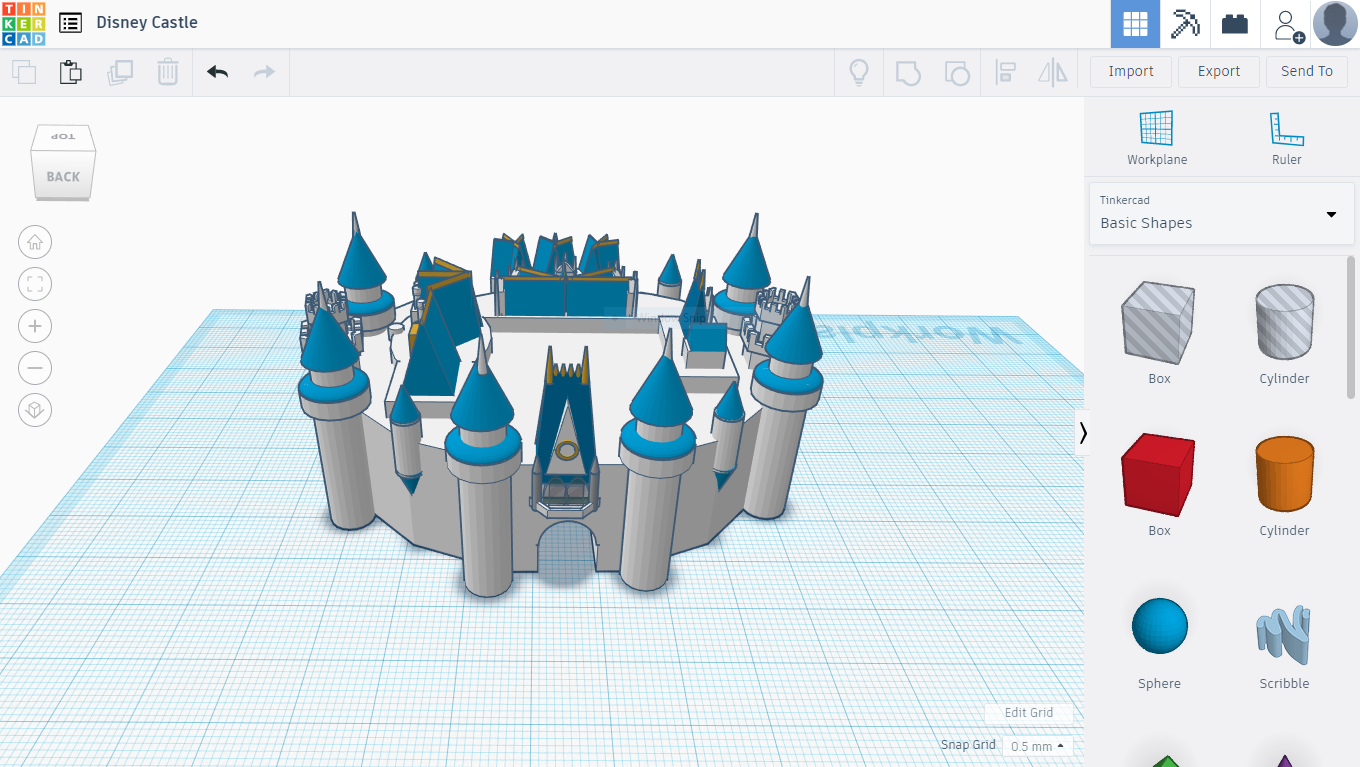Click the Export button
1360x767 pixels.
tap(1219, 71)
